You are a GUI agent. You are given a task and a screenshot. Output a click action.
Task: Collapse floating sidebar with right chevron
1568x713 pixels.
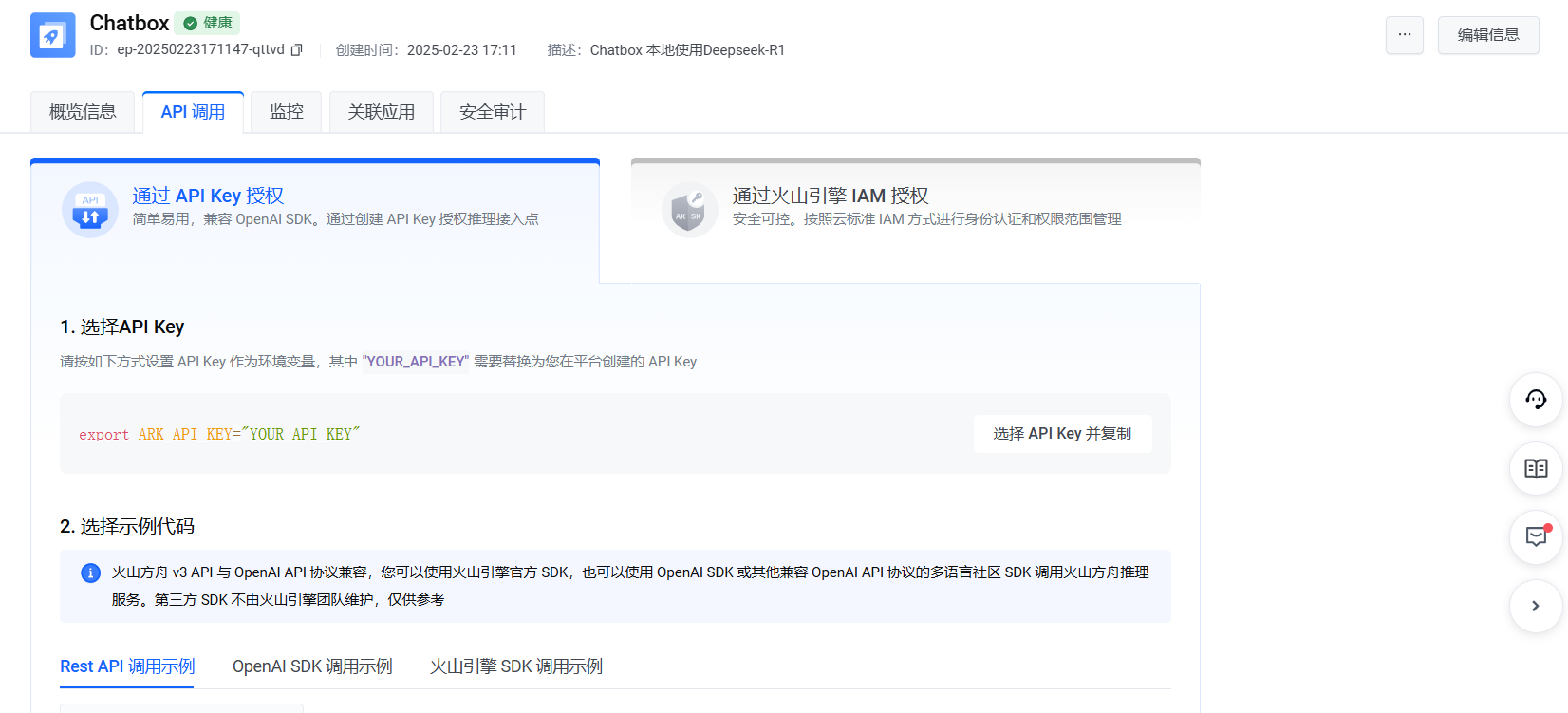1536,606
